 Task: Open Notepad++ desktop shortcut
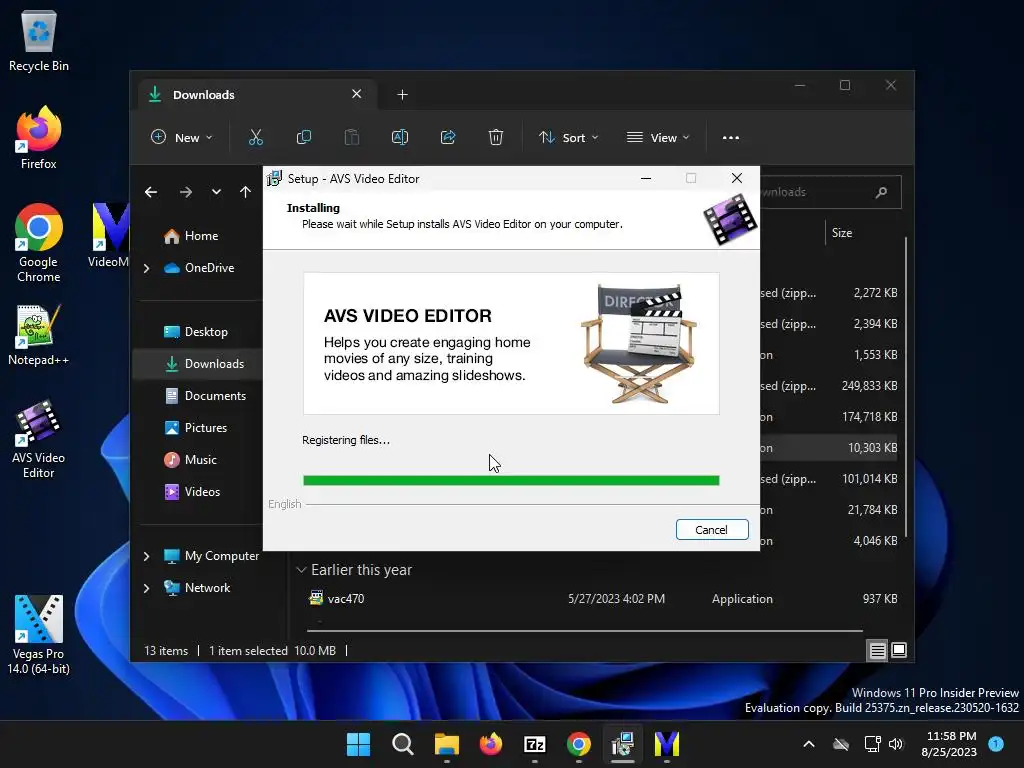39,335
